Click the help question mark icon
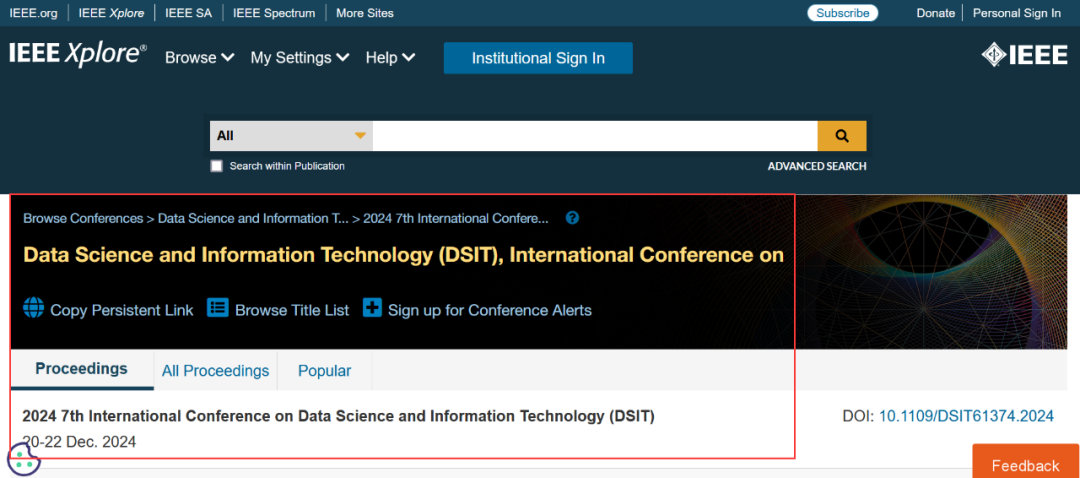 pyautogui.click(x=572, y=218)
